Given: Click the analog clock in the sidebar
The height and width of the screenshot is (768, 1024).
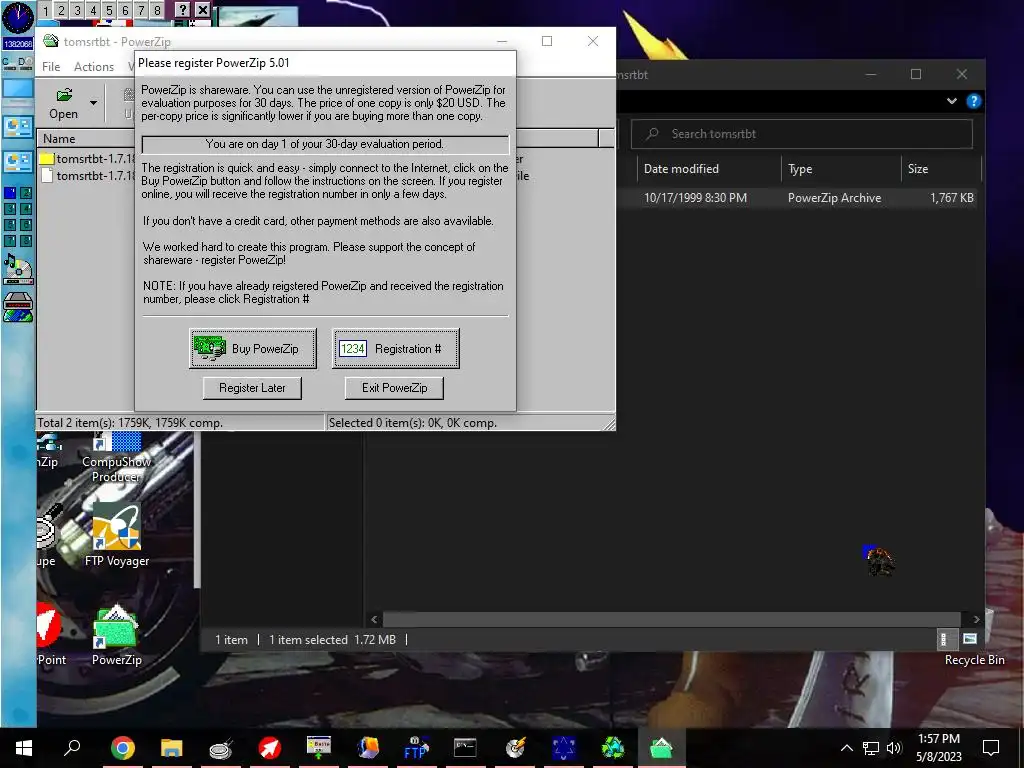Looking at the screenshot, I should pyautogui.click(x=18, y=18).
